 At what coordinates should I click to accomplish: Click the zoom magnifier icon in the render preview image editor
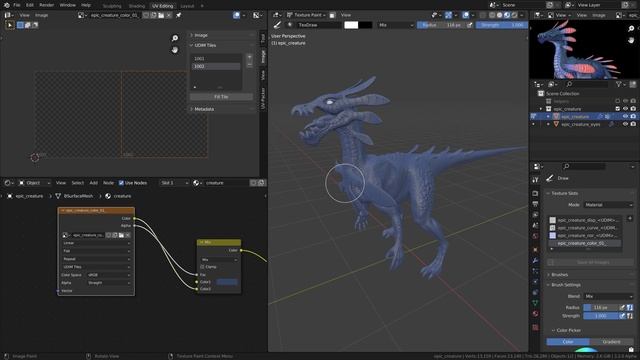pyautogui.click(x=631, y=29)
